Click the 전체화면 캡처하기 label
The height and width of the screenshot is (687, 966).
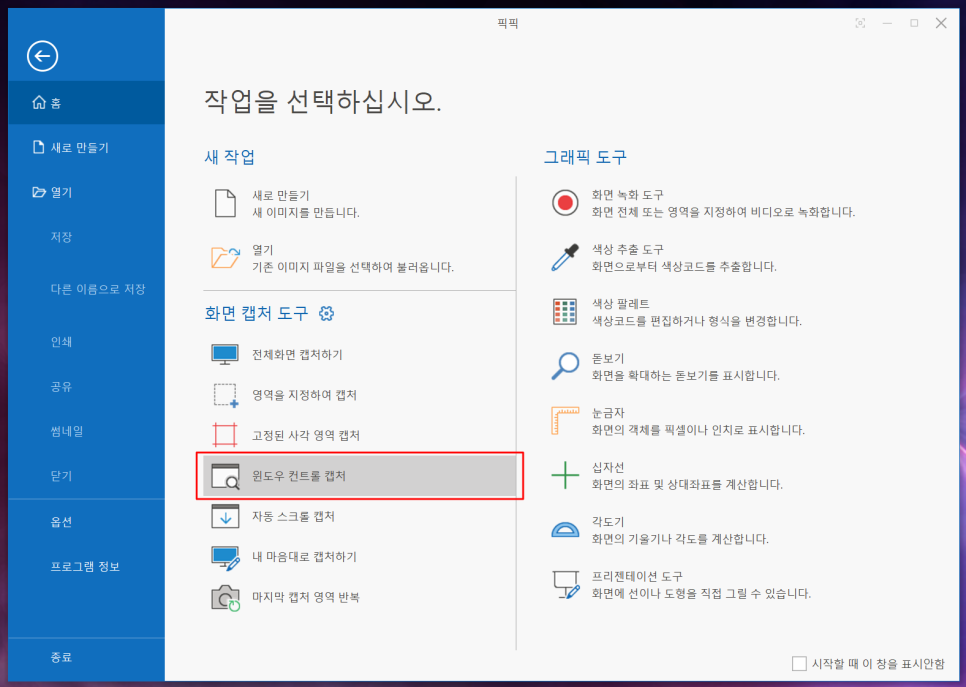[297, 355]
